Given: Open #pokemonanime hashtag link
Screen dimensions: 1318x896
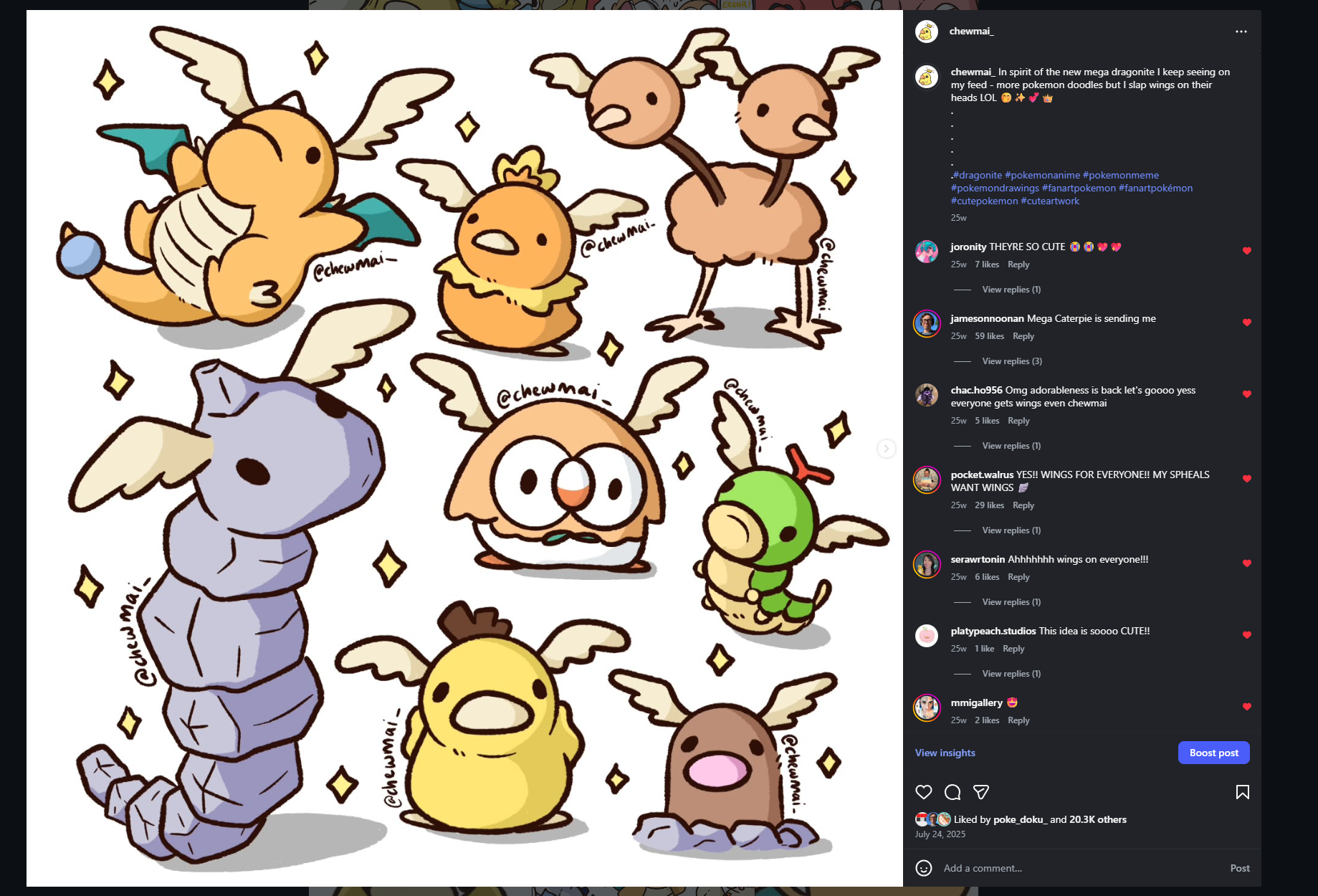Looking at the screenshot, I should [1042, 175].
